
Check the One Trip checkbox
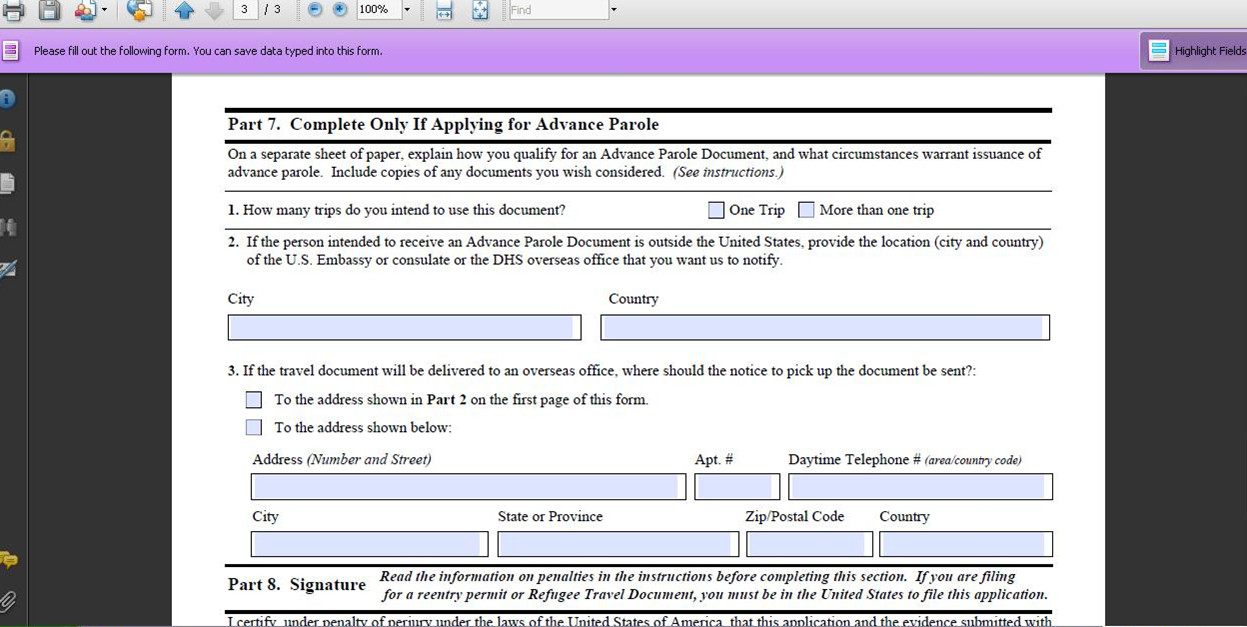click(x=716, y=210)
